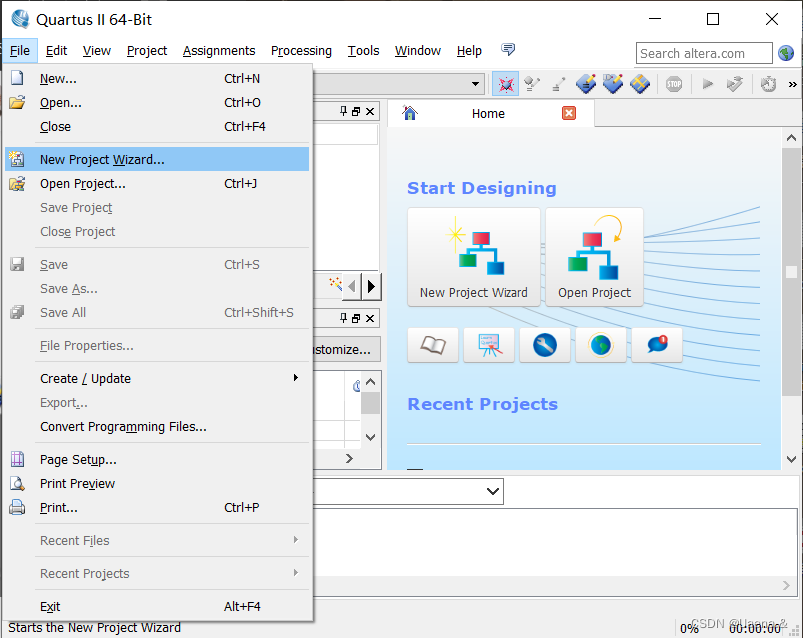Open the Processing menu
This screenshot has width=803, height=638.
click(301, 51)
